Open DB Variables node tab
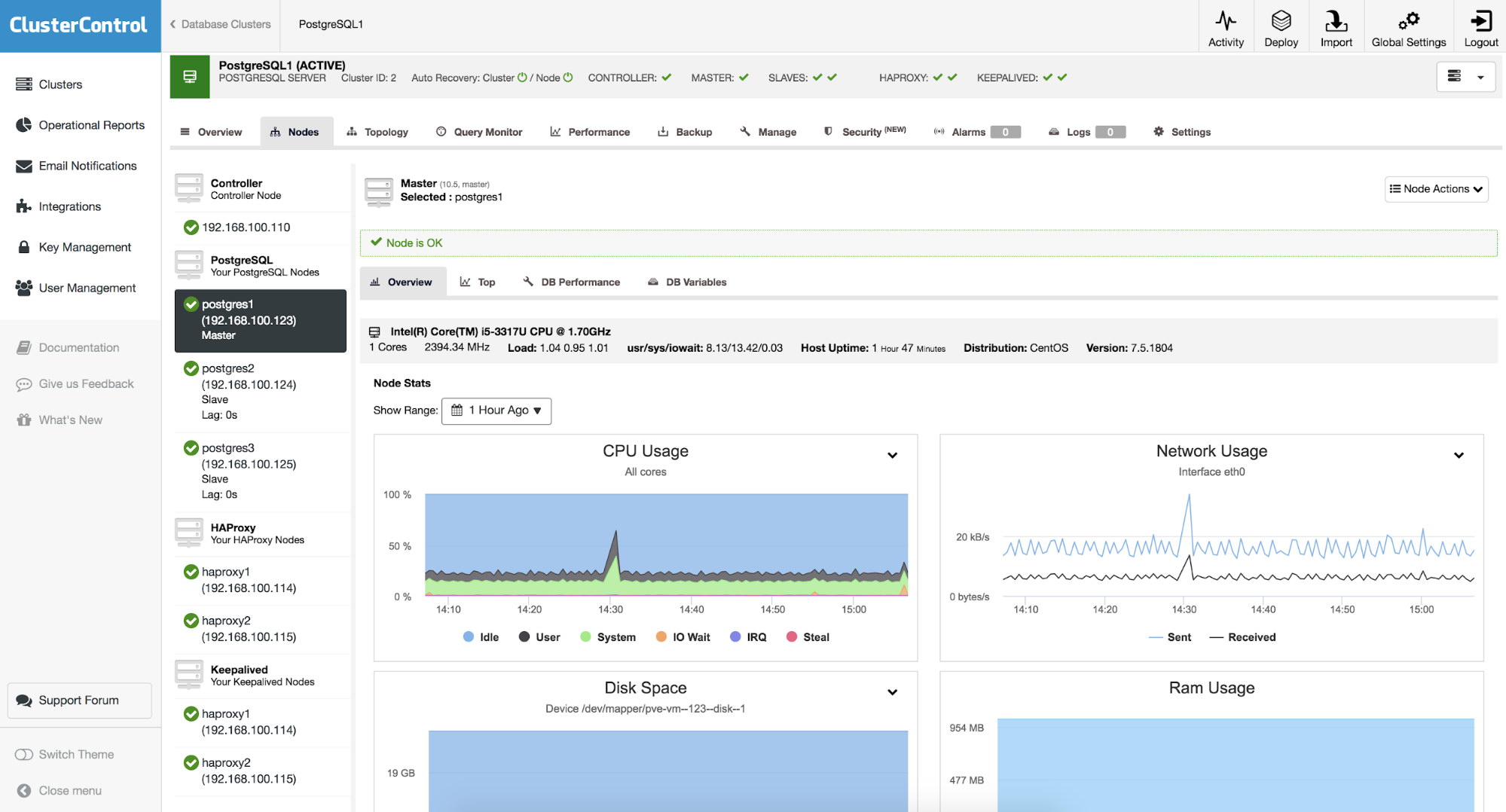Screen dimensions: 1506x812 (x=687, y=282)
